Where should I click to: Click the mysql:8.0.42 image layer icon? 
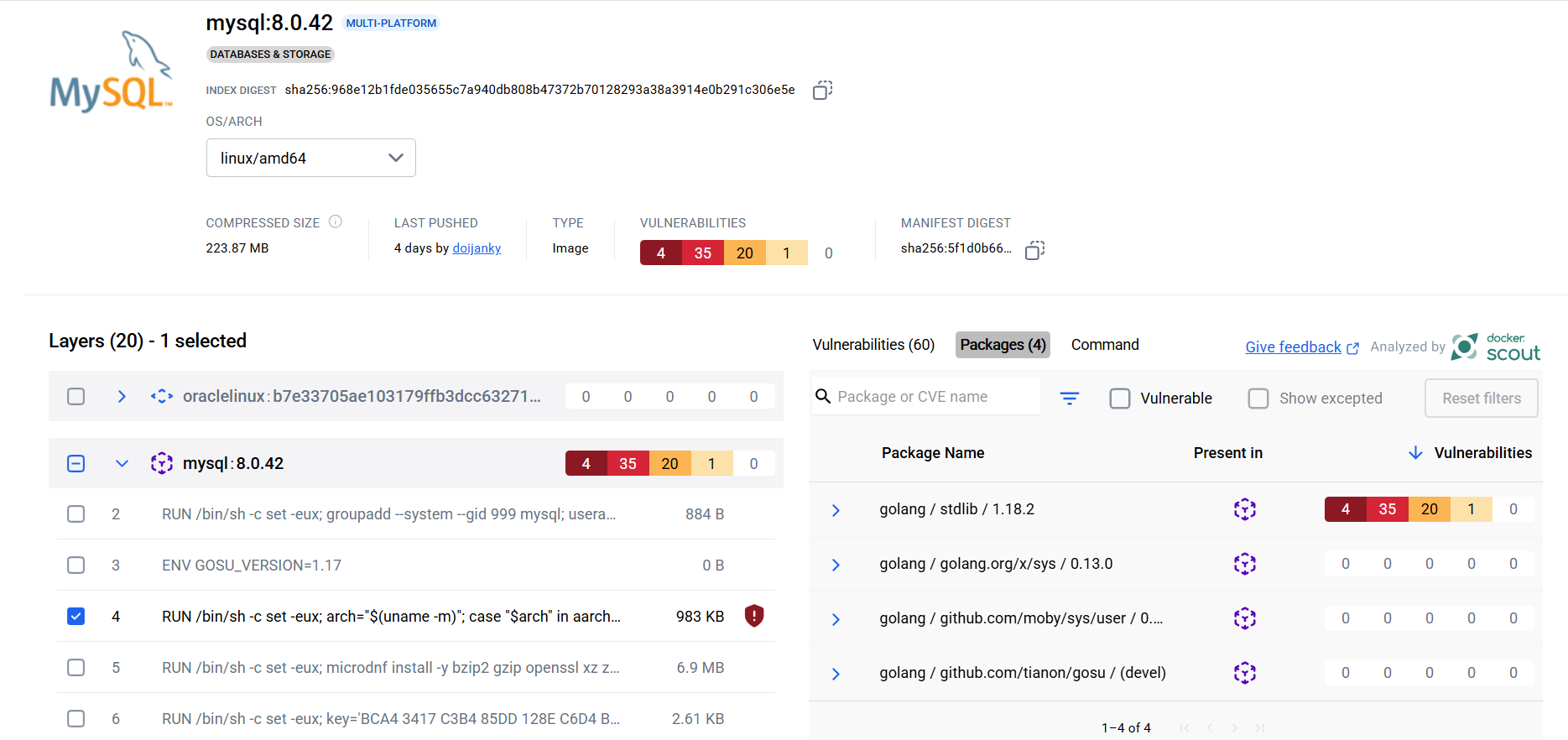click(x=162, y=463)
